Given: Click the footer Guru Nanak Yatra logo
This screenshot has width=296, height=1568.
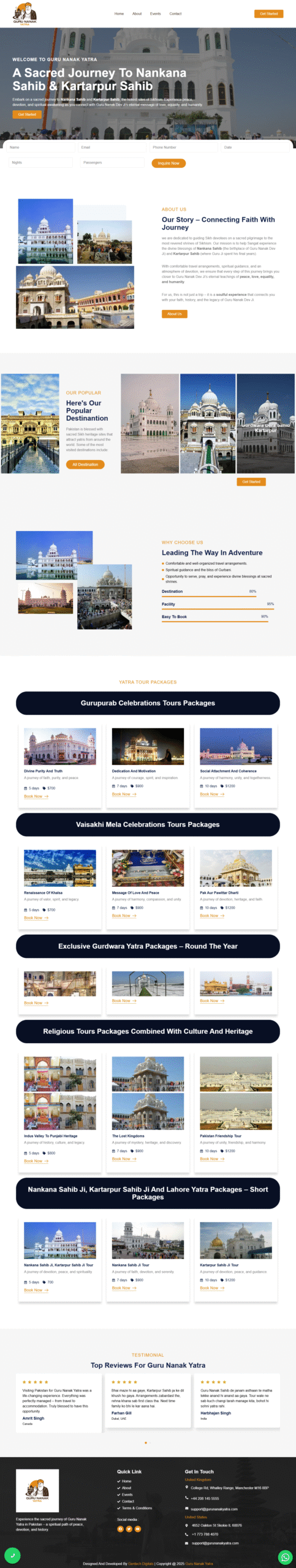Looking at the screenshot, I should [x=37, y=1490].
